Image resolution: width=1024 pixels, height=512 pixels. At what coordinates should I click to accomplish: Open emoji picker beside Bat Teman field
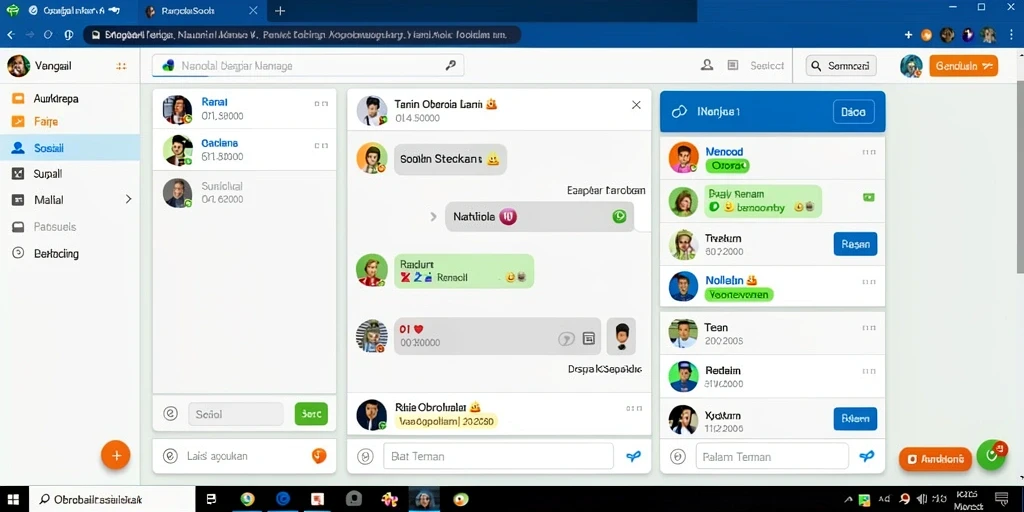366,456
